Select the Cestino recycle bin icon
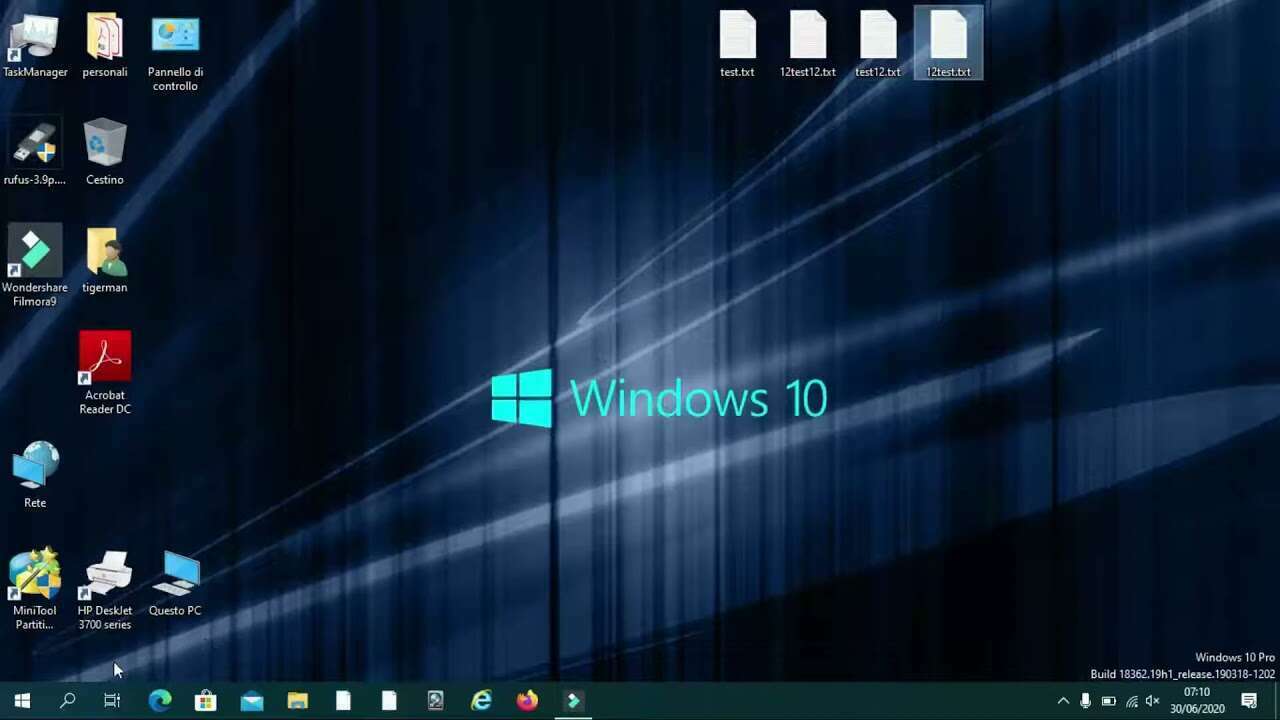The image size is (1280, 720). point(105,153)
